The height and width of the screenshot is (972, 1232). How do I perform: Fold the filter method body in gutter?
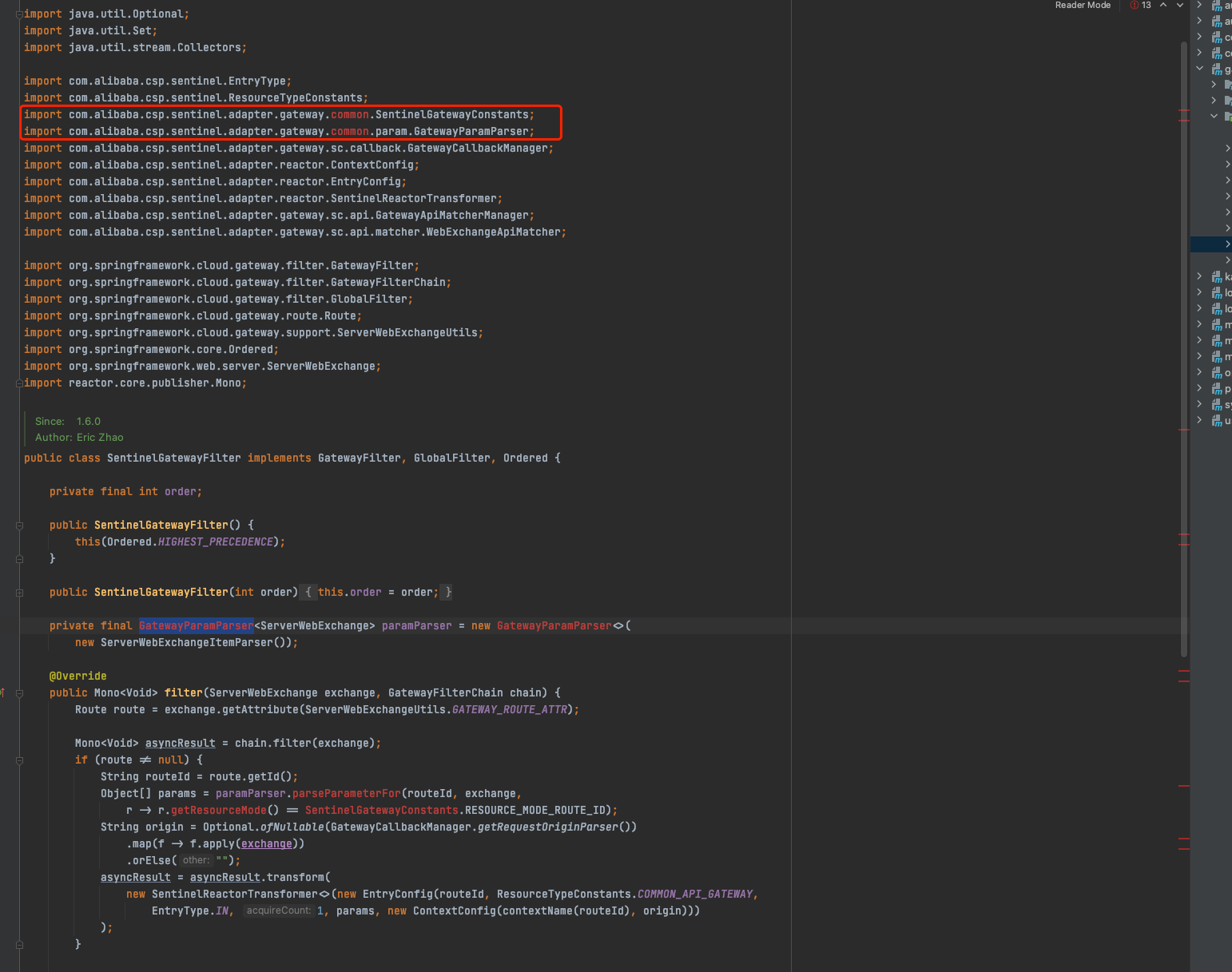pos(19,693)
